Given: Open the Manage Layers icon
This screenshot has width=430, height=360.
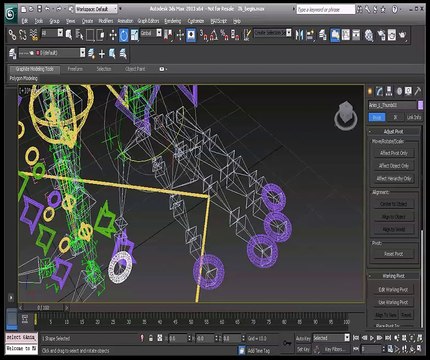Looking at the screenshot, I should click(323, 35).
